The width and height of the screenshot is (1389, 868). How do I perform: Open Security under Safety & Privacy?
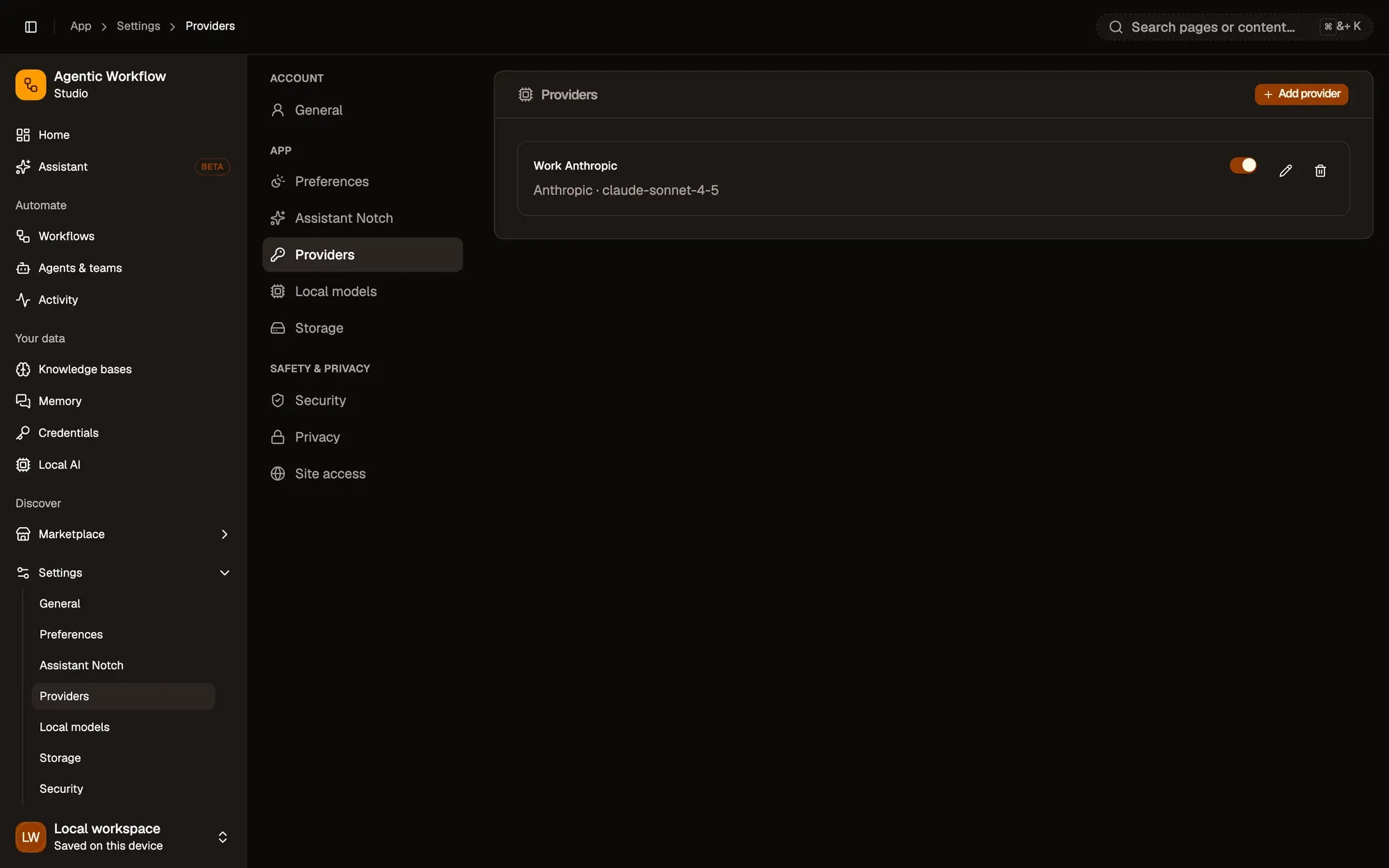(x=363, y=401)
